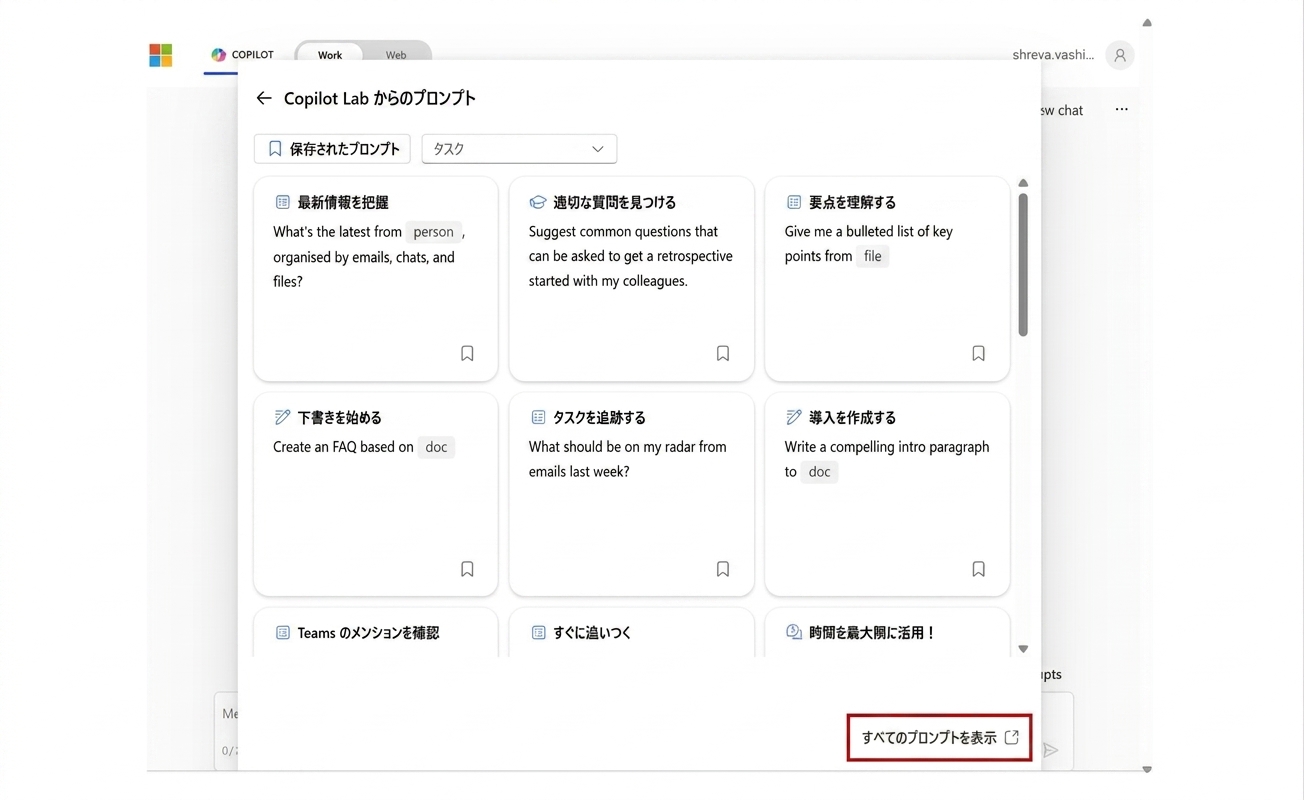This screenshot has height=800, width=1304.
Task: Select the 最新情報を把握 prompt title
Action: tap(343, 202)
